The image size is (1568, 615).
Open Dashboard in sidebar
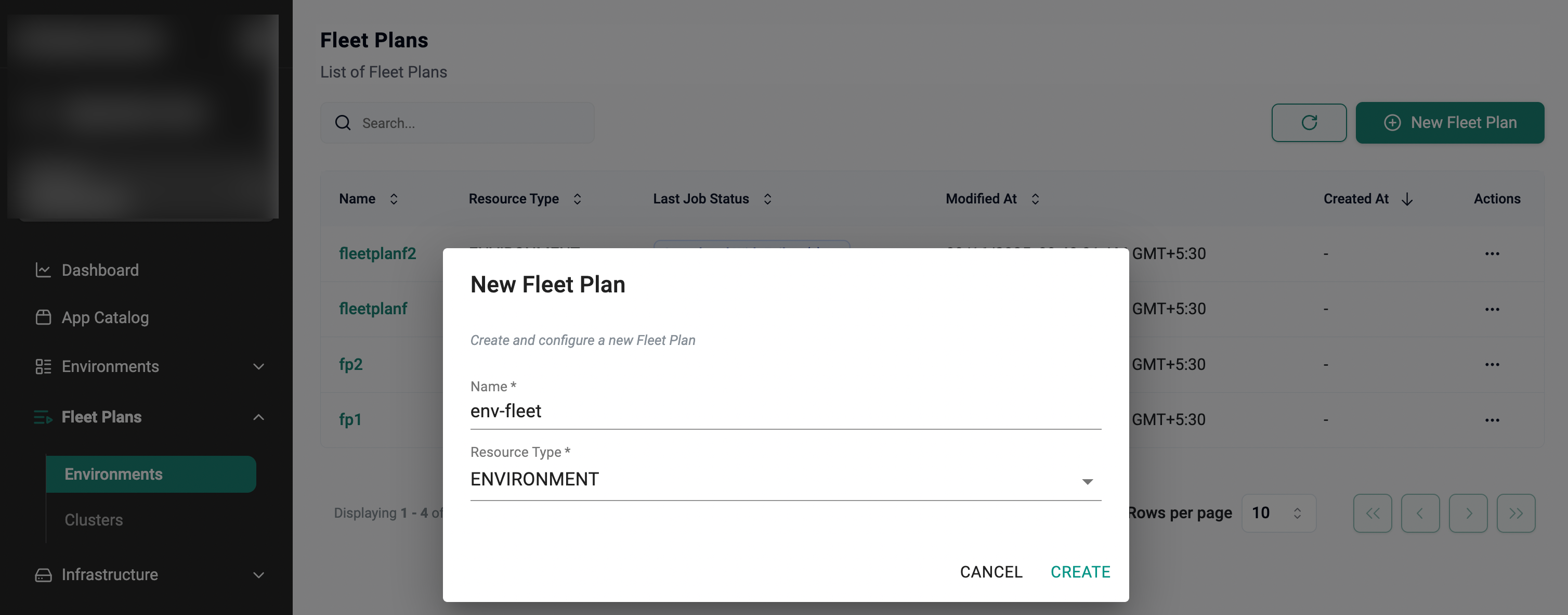100,270
